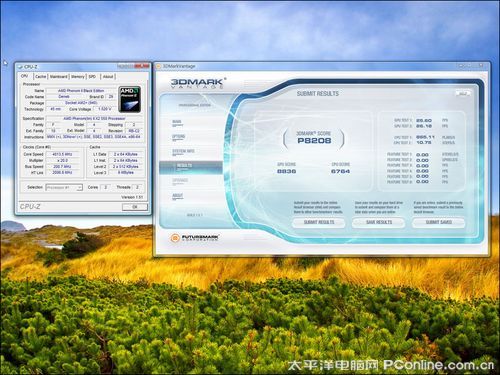
Task: Click the 3DMark Vantage title bar icon
Action: tap(159, 66)
